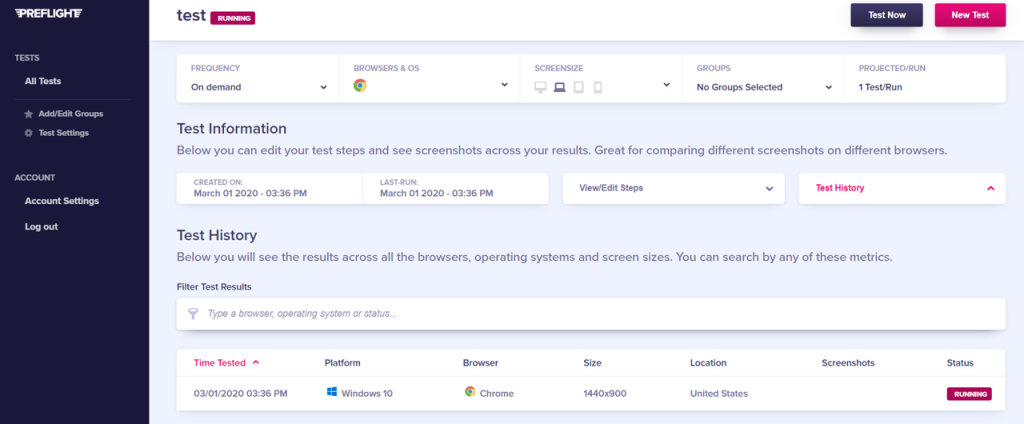The width and height of the screenshot is (1024, 424).
Task: Click the 1 Test/Run projected value
Action: click(880, 87)
